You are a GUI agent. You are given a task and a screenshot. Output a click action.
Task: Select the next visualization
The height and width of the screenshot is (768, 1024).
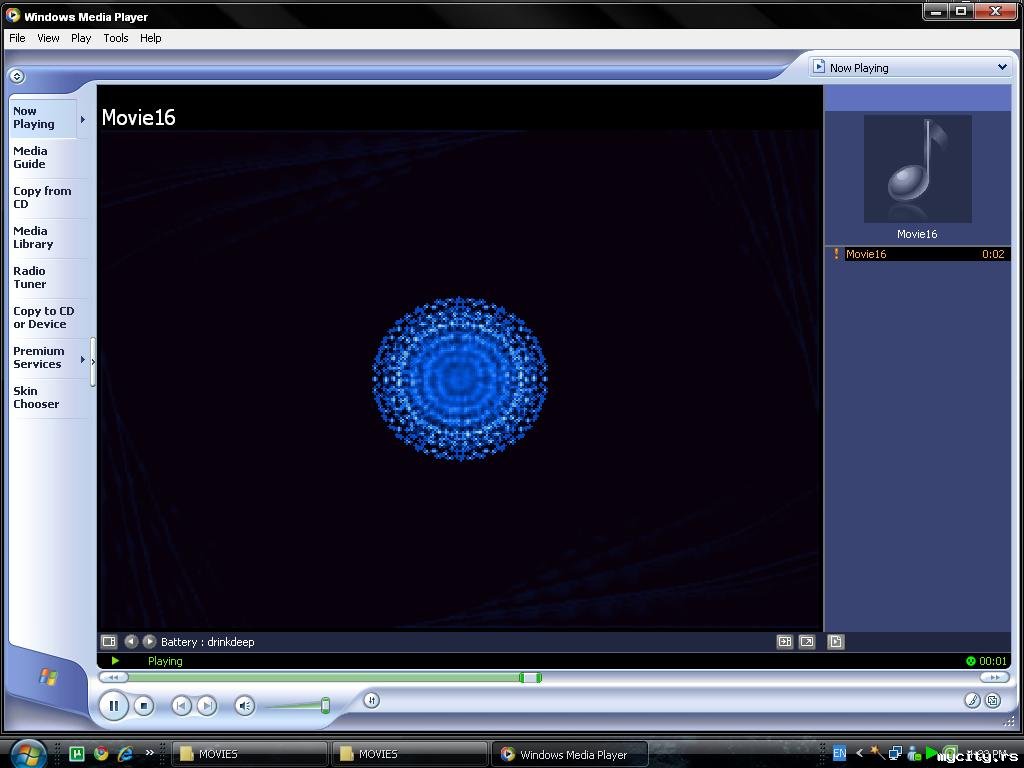(149, 641)
